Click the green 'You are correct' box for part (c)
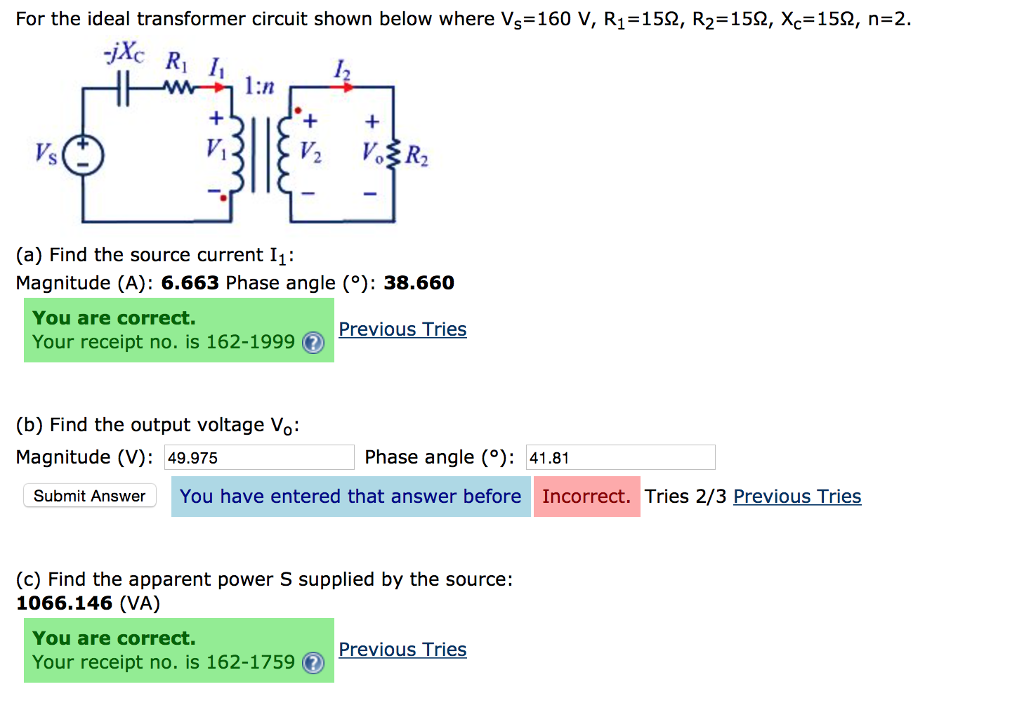Image resolution: width=1024 pixels, height=722 pixels. 178,650
